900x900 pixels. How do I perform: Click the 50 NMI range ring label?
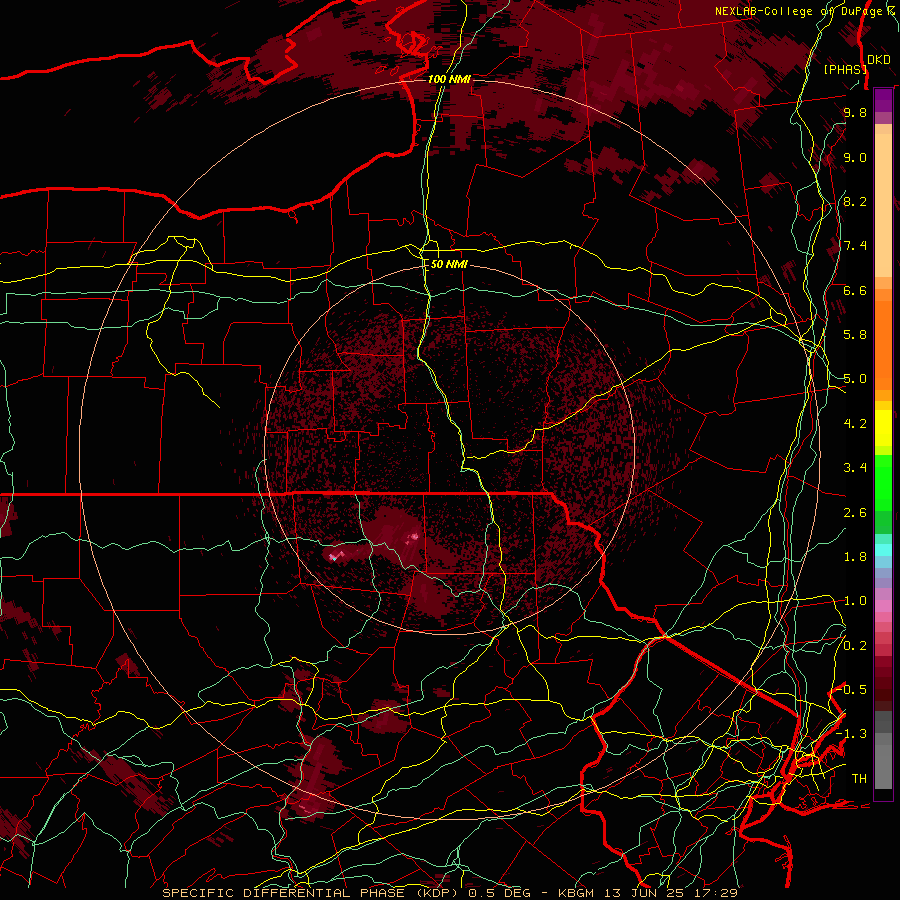(x=449, y=265)
